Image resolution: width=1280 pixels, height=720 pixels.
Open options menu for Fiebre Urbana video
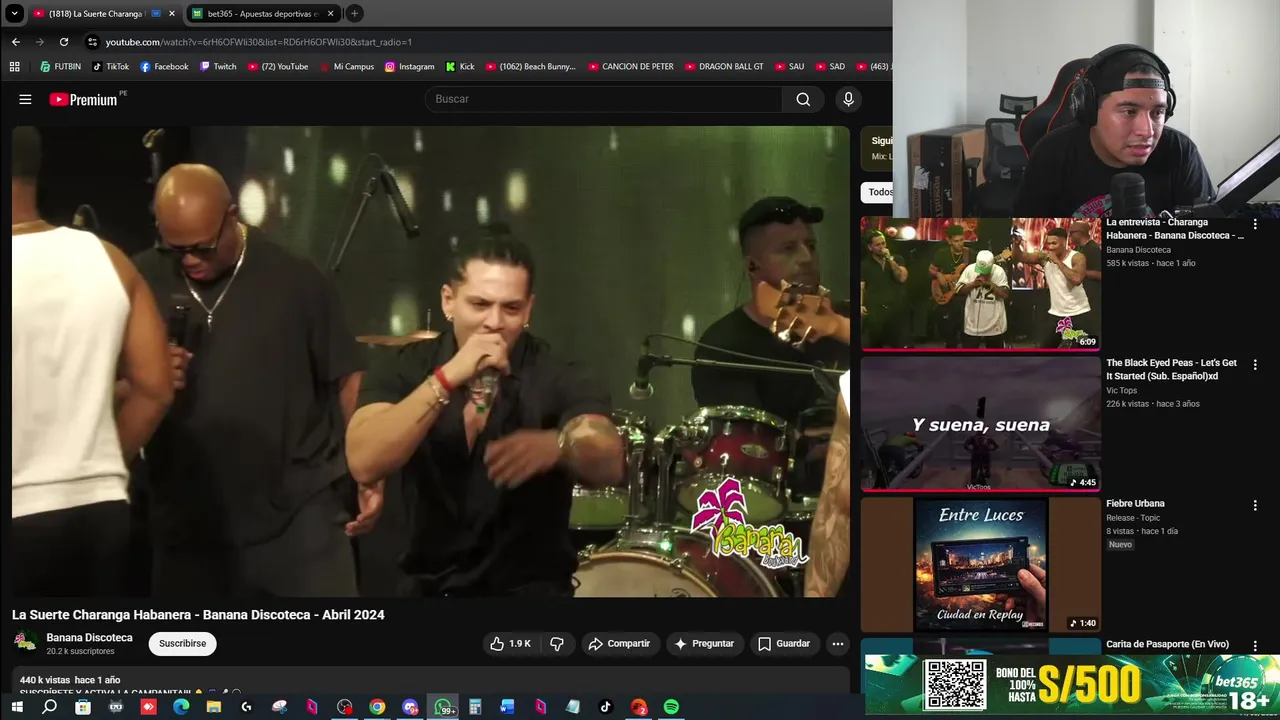point(1255,506)
